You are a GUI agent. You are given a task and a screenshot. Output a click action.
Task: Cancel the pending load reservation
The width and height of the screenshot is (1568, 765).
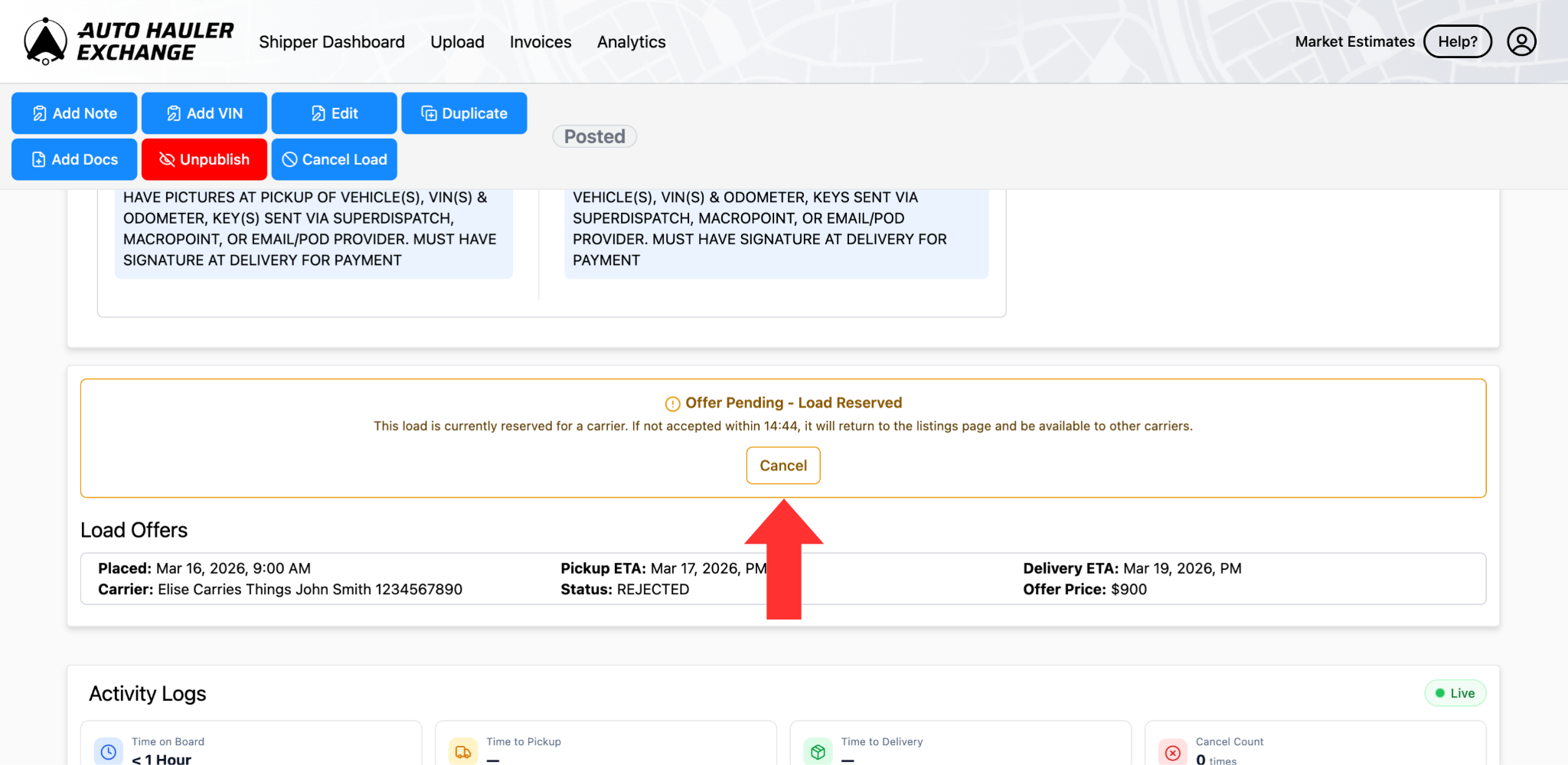pyautogui.click(x=782, y=466)
